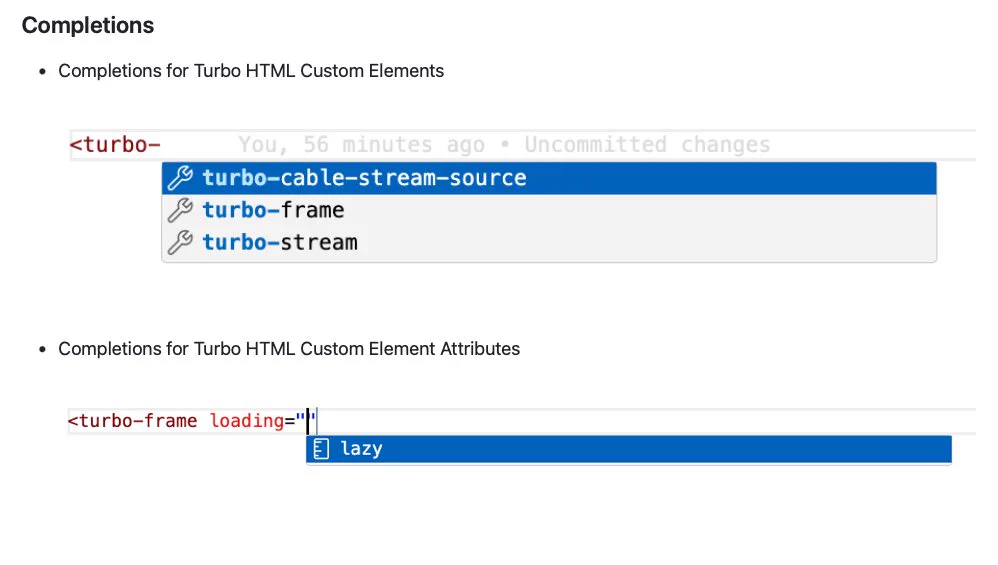Click the loading attribute name
This screenshot has width=998, height=565.
[247, 421]
